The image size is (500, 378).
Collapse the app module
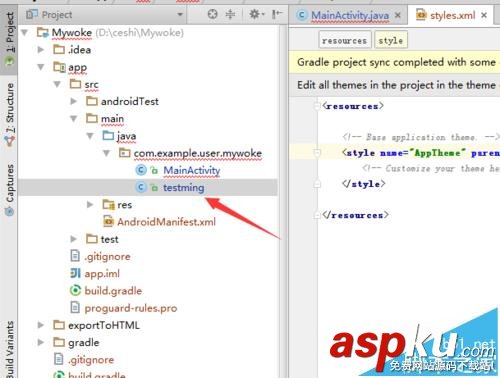tap(41, 67)
